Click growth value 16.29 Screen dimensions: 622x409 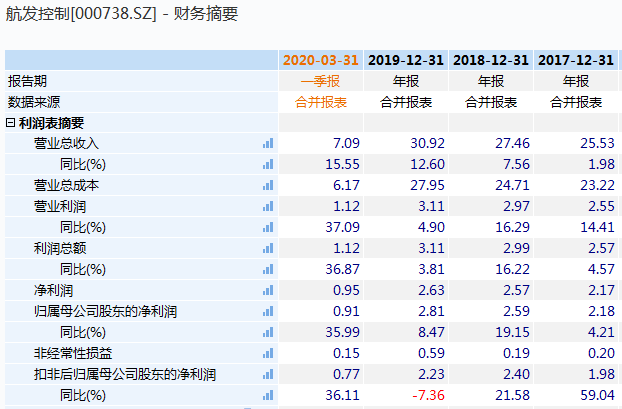pos(513,227)
